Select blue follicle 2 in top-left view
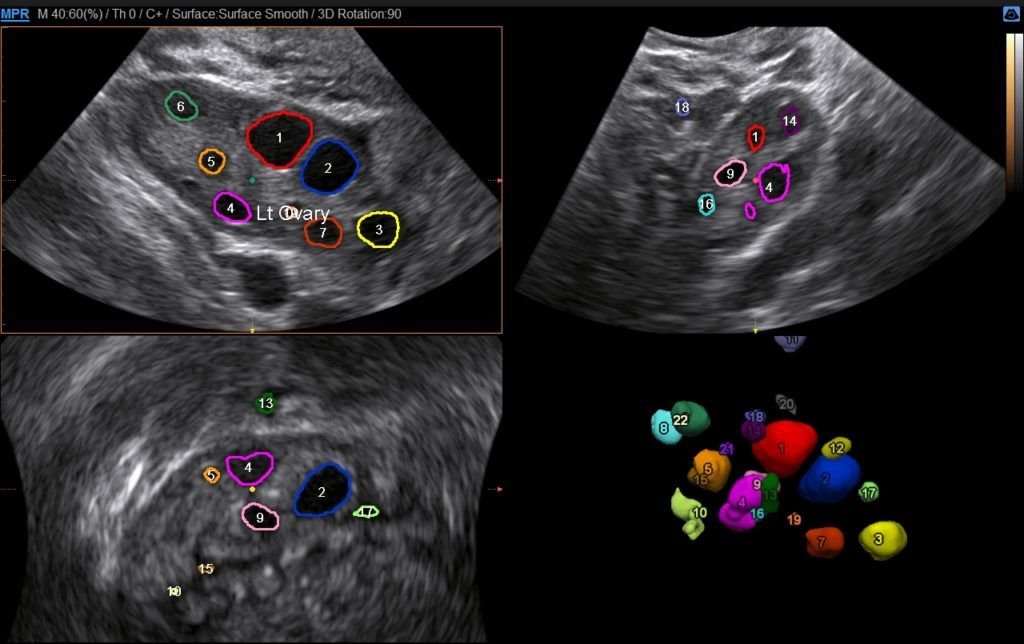 pyautogui.click(x=329, y=167)
